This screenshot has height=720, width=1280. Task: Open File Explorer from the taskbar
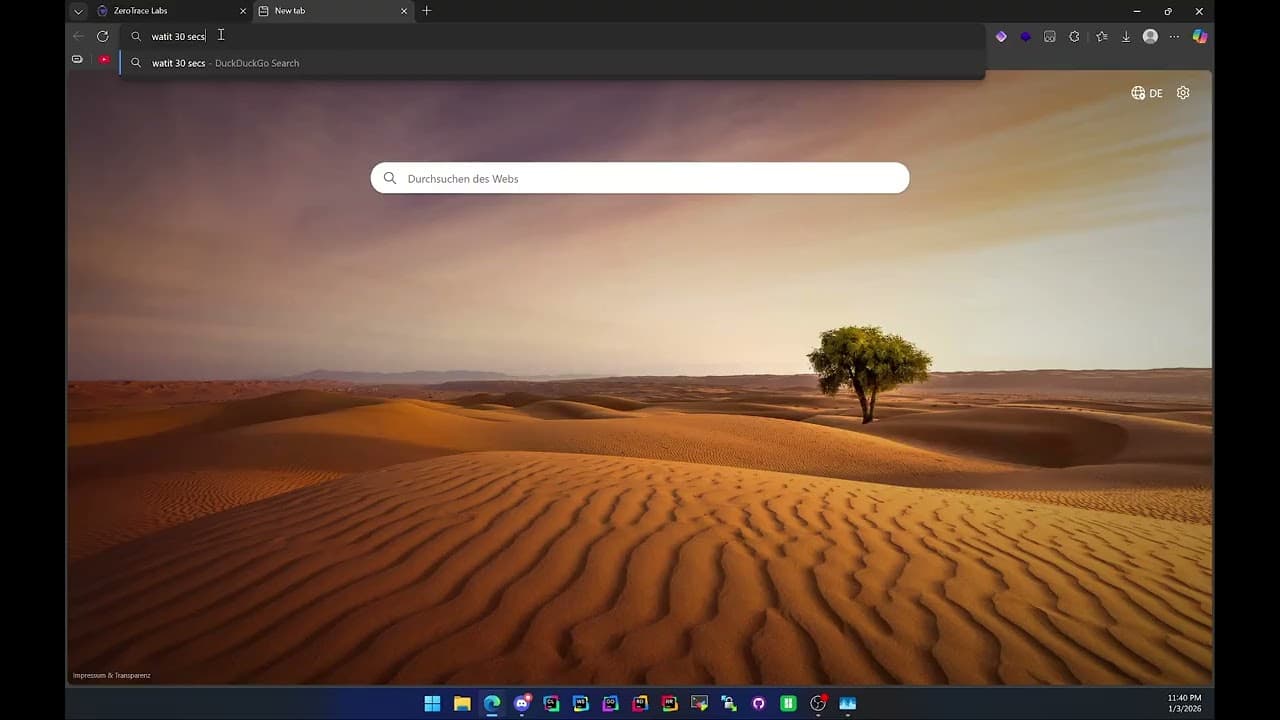[x=462, y=703]
